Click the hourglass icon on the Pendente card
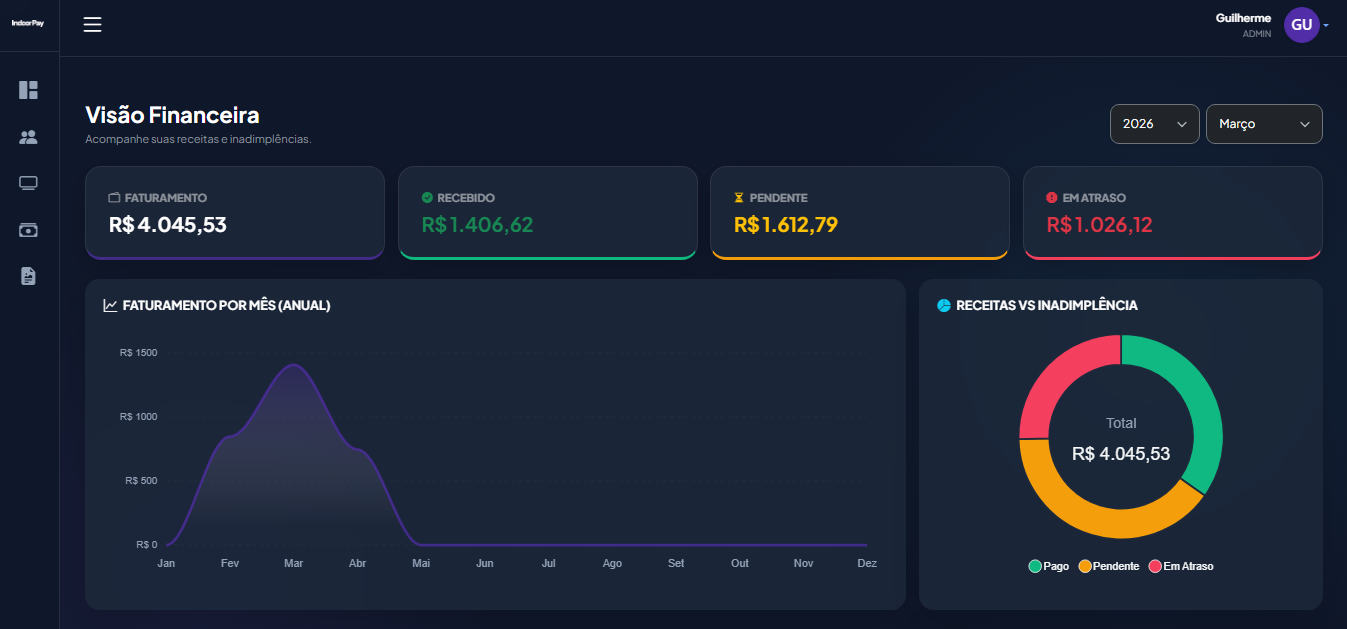This screenshot has width=1347, height=629. click(x=739, y=197)
